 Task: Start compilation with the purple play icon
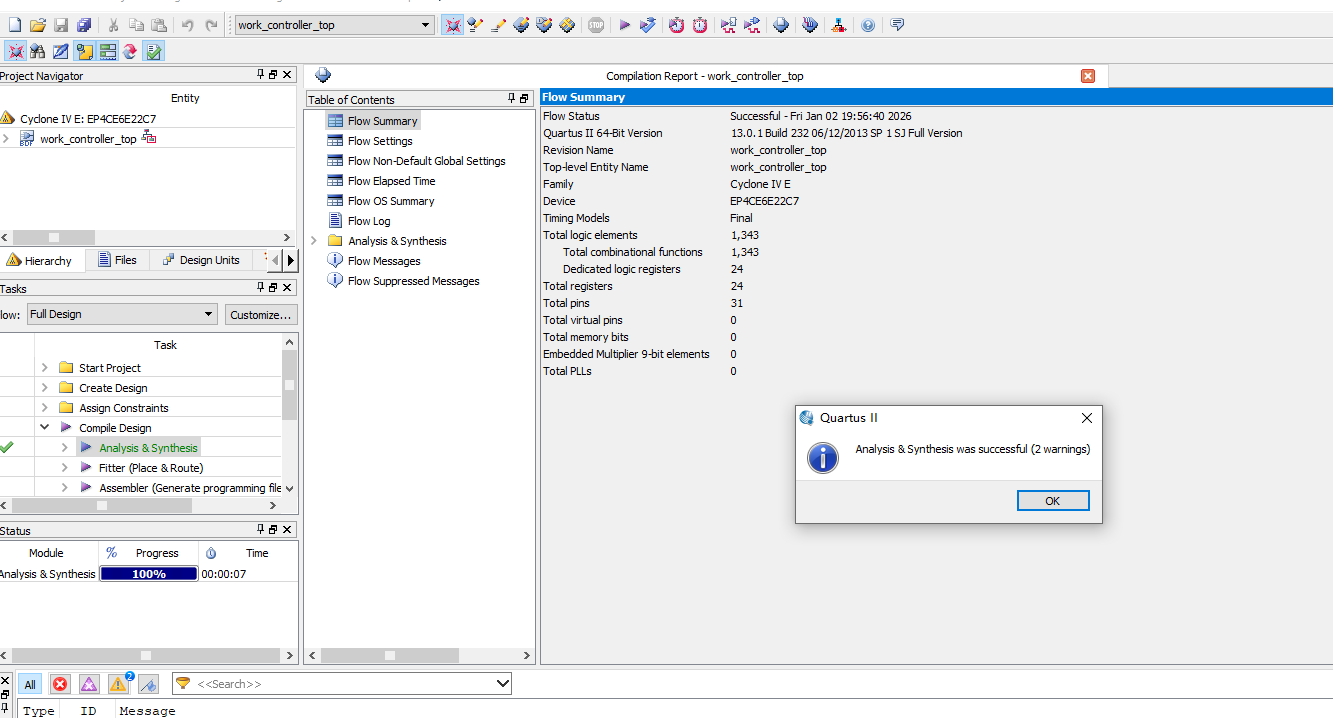[x=624, y=25]
